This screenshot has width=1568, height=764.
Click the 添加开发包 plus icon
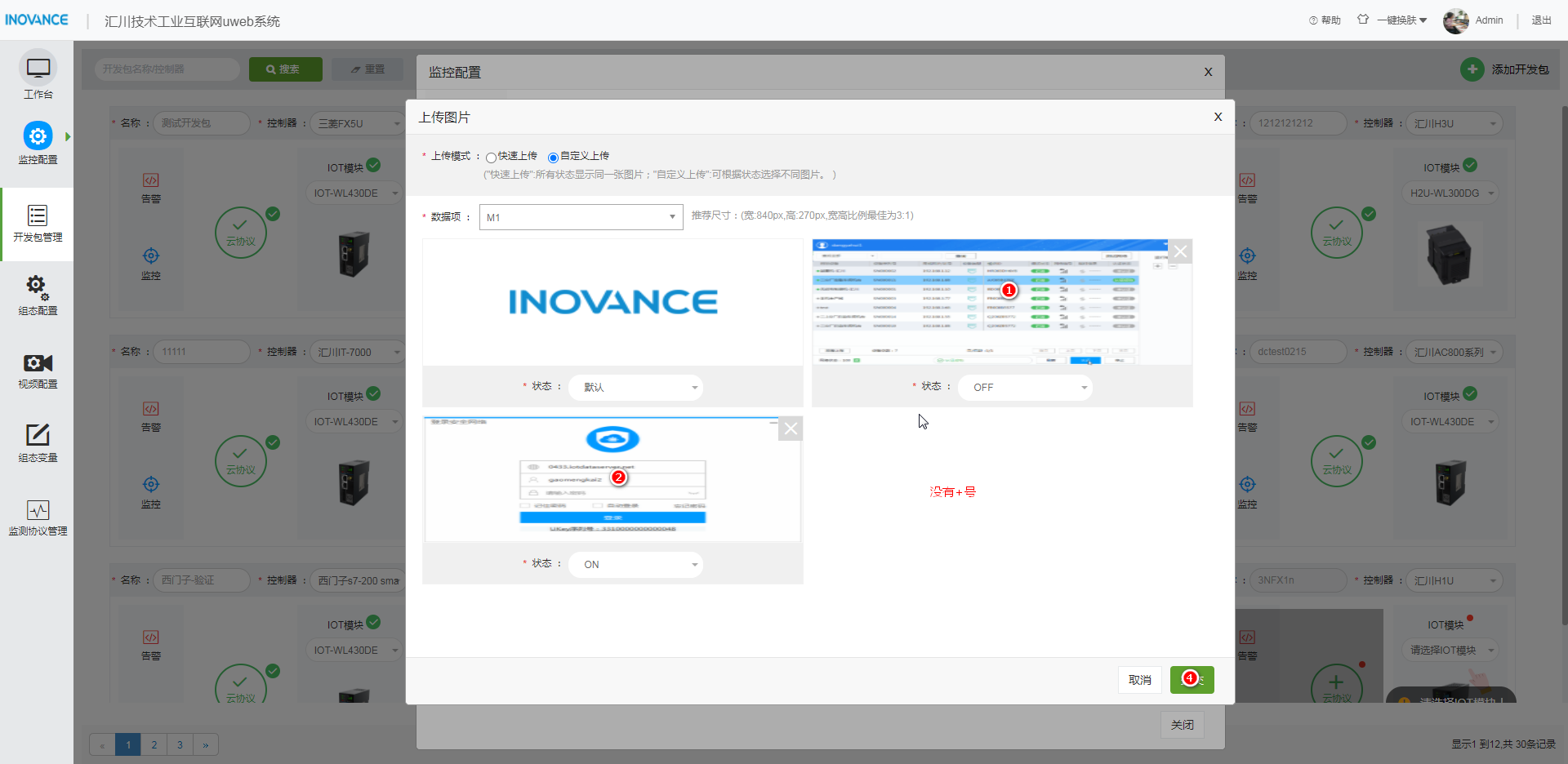pos(1472,69)
